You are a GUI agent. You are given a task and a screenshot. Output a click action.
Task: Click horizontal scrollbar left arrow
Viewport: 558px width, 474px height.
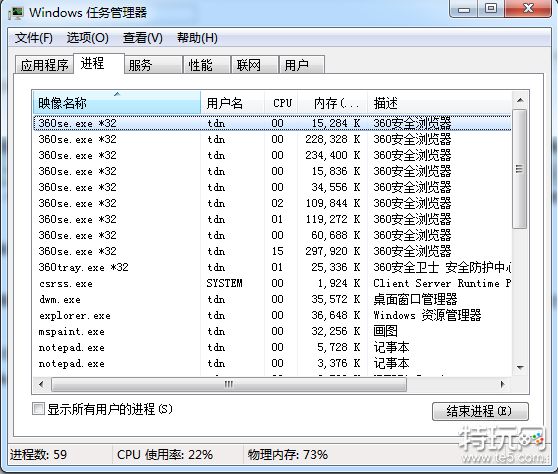tap(42, 384)
